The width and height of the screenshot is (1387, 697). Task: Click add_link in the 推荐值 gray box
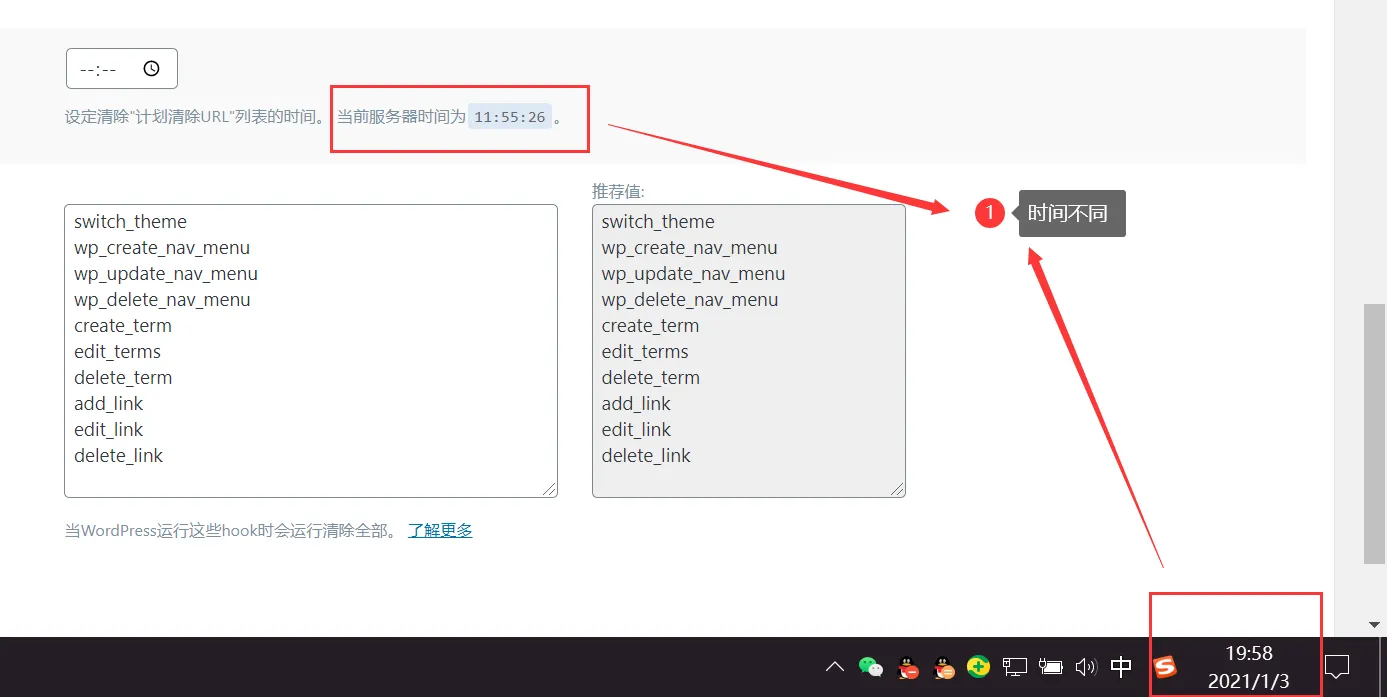pyautogui.click(x=636, y=404)
